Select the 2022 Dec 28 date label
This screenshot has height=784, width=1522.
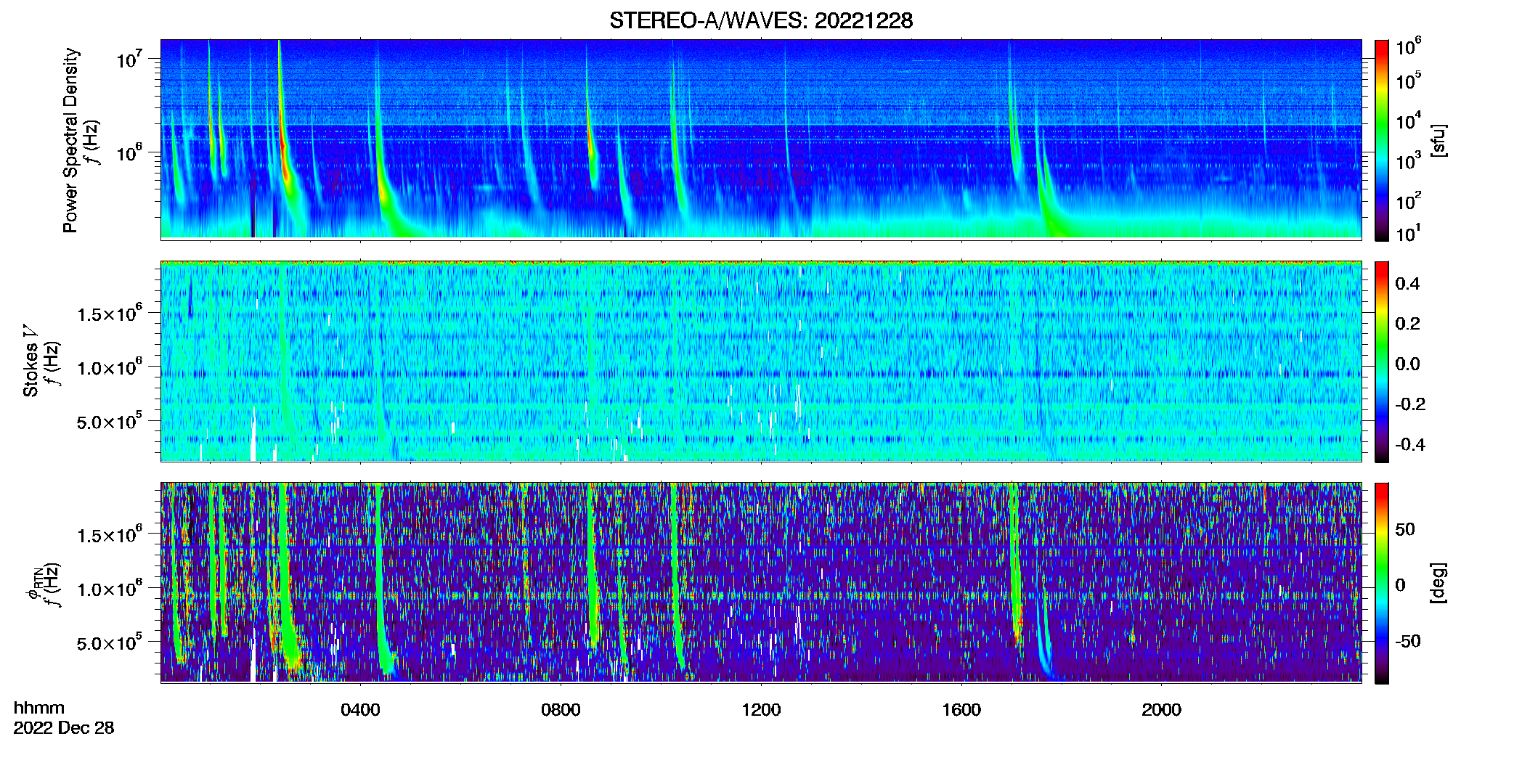64,728
